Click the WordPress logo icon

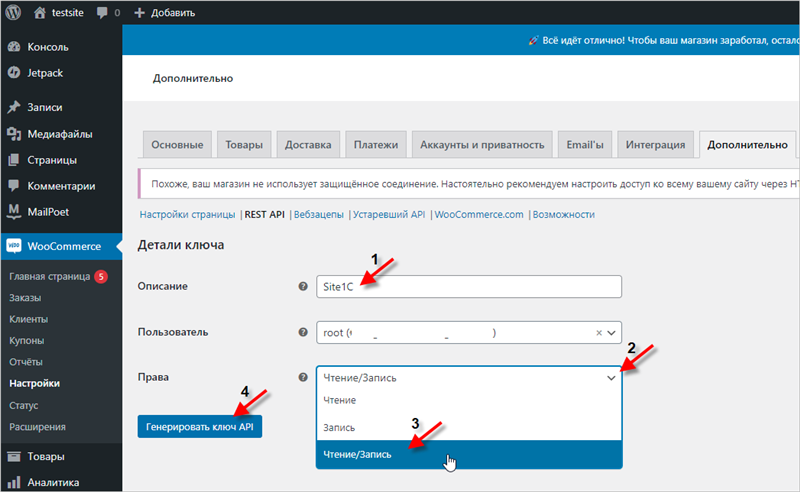14,13
